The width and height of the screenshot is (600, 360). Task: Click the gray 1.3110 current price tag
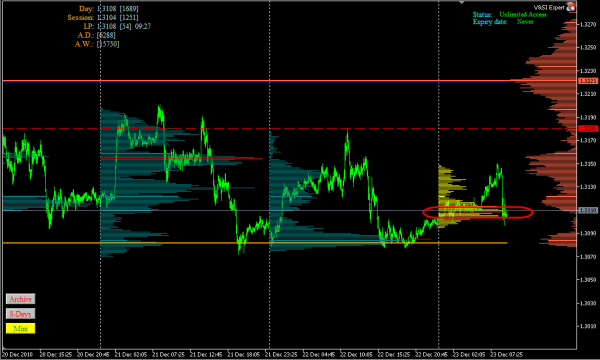click(587, 210)
